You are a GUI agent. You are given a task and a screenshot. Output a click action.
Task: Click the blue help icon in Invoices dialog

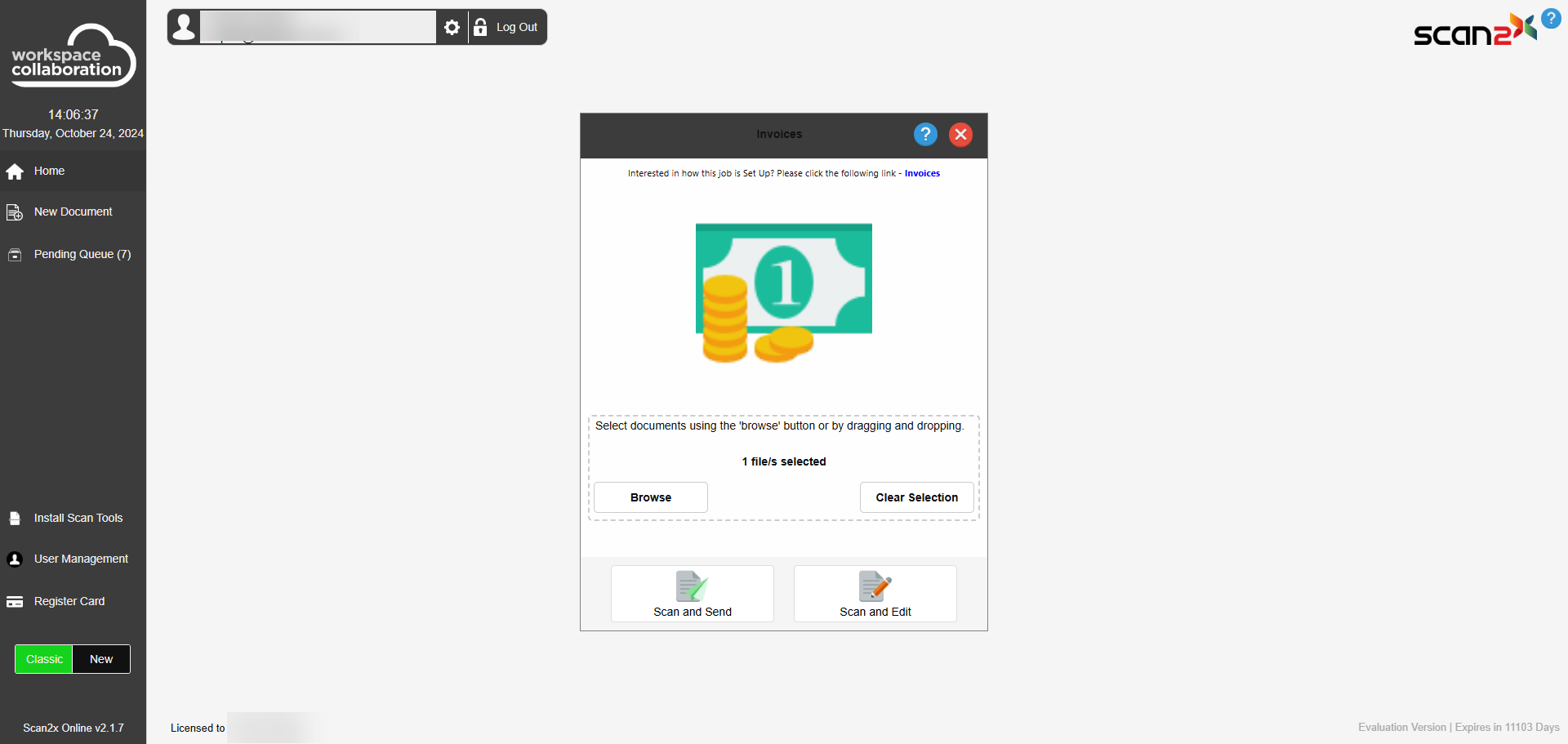point(924,134)
